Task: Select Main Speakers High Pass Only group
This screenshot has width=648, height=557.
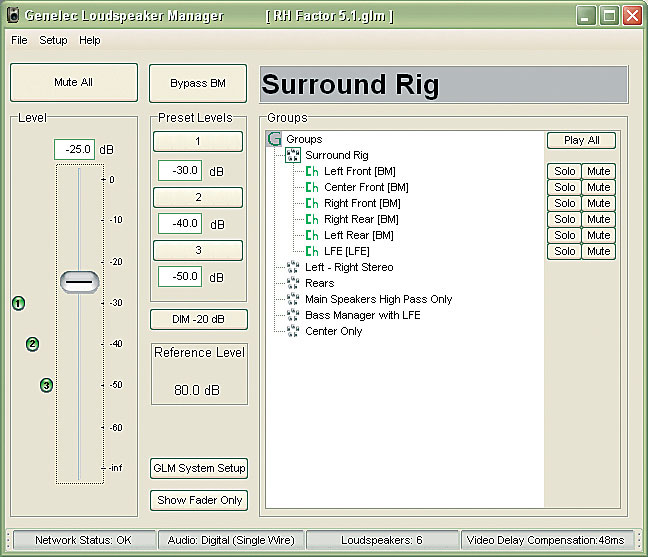Action: [379, 299]
